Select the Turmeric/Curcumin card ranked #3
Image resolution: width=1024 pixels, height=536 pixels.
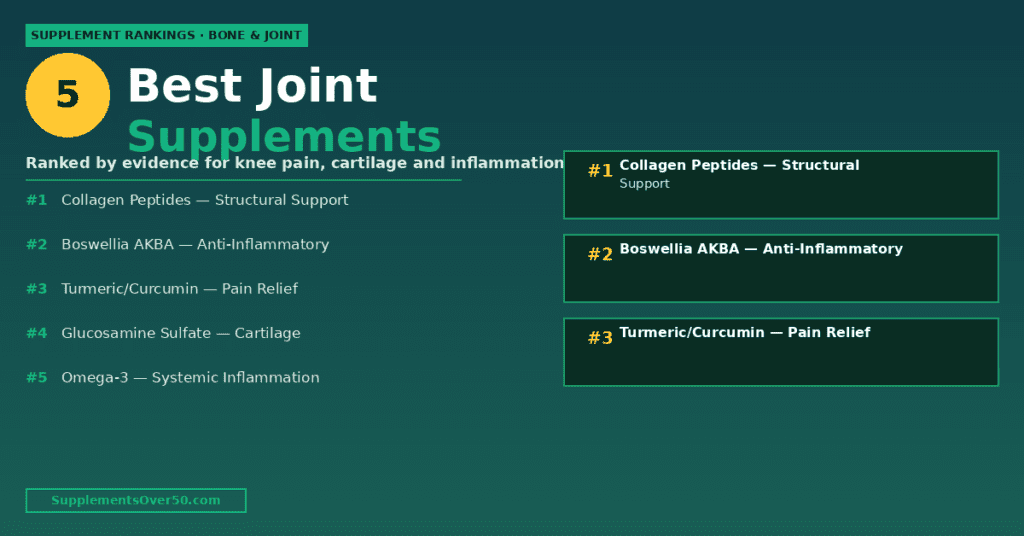[781, 352]
